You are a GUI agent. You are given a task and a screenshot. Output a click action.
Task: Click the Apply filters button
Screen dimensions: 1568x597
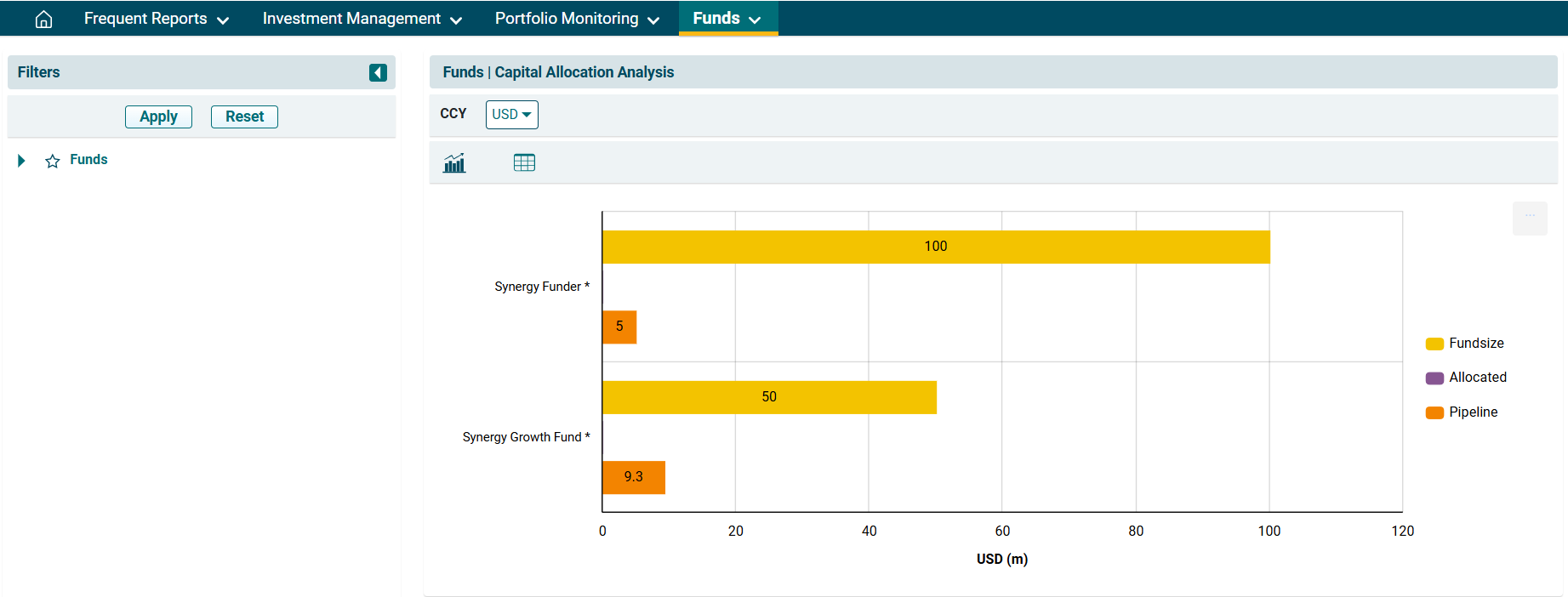pos(158,117)
